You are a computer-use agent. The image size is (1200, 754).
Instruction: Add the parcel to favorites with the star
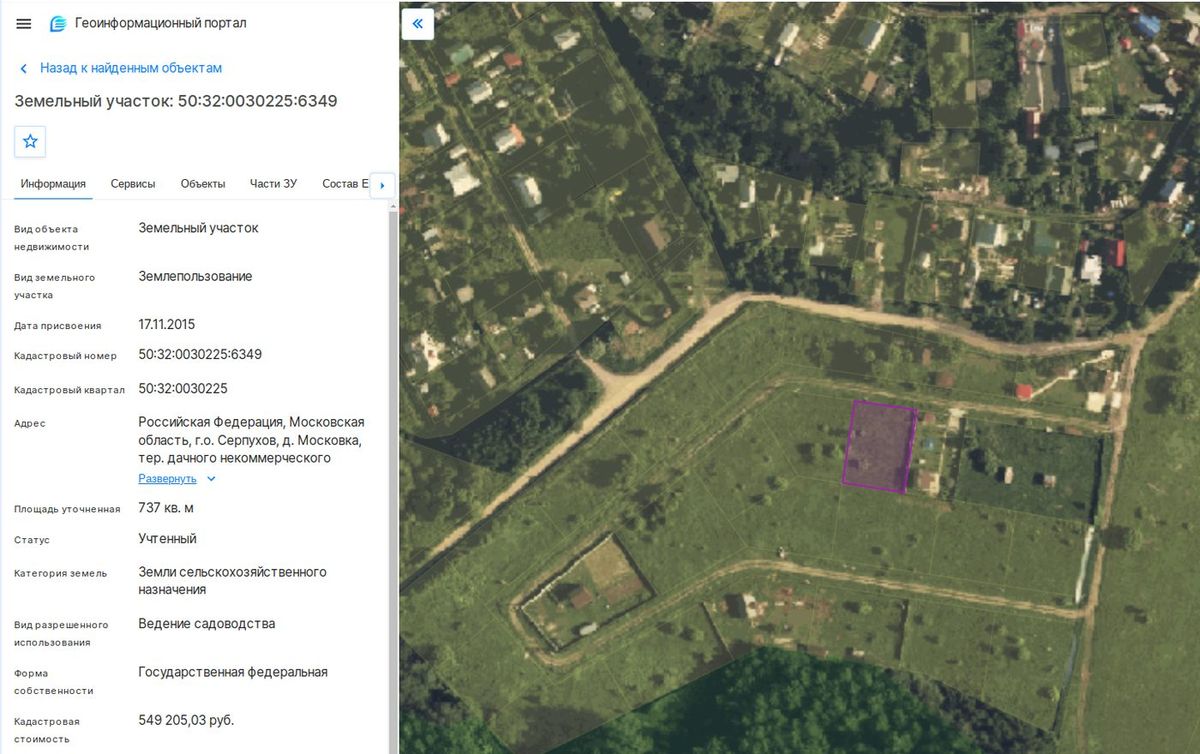tap(30, 142)
